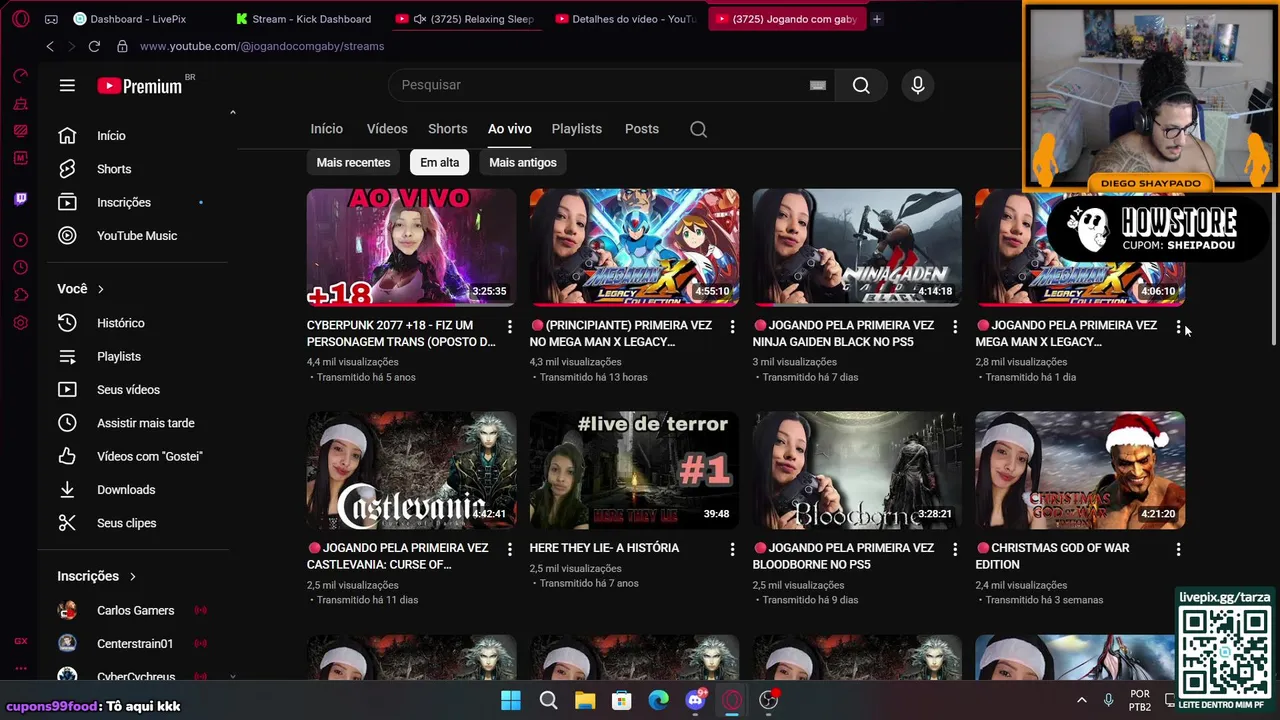The image size is (1280, 720).
Task: Filter by Mais recentes
Action: pyautogui.click(x=353, y=163)
